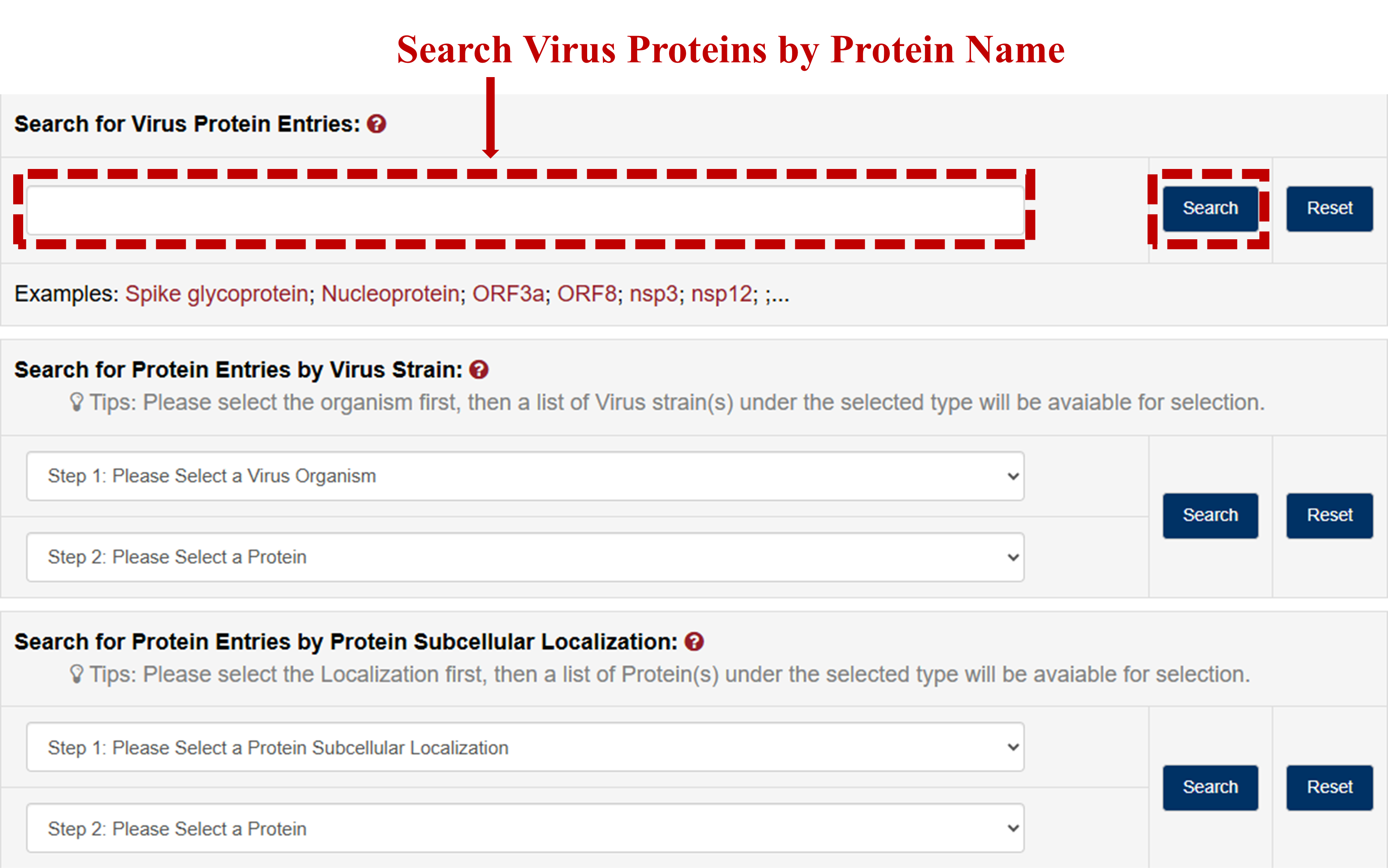Reset the Subcellular Localization selections
1388x868 pixels.
point(1329,787)
